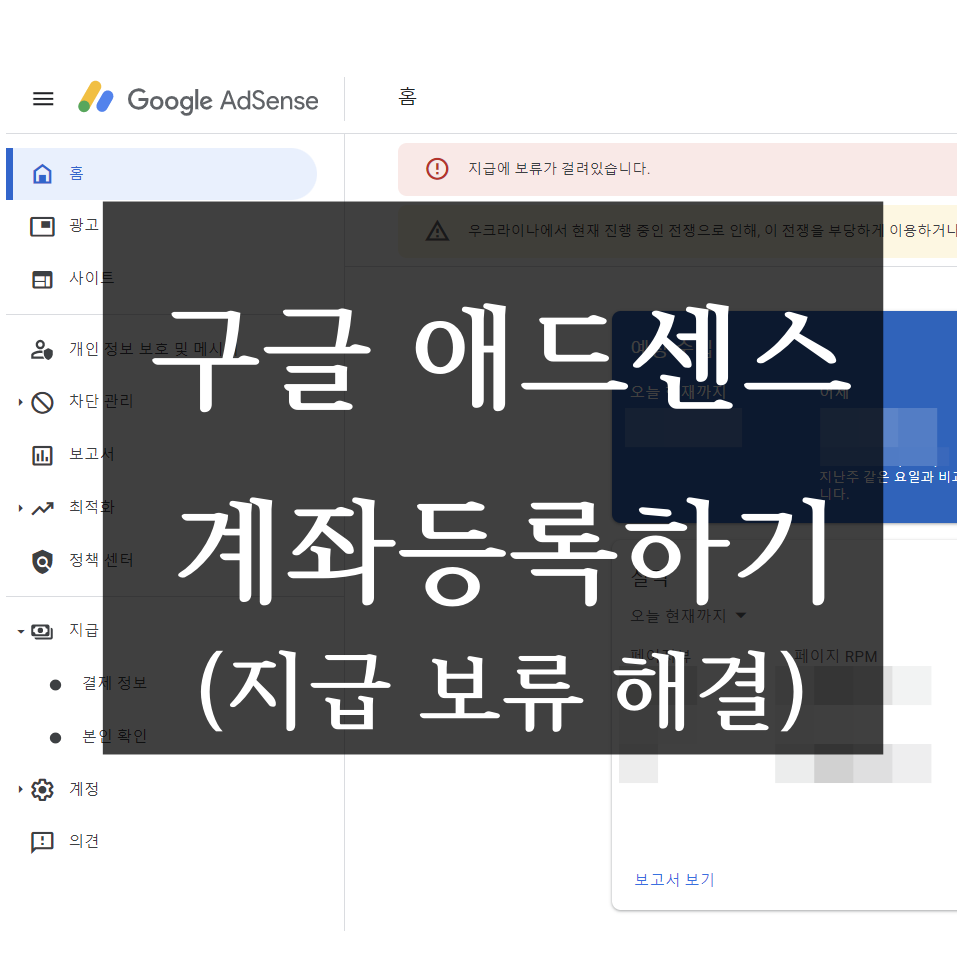Screen dimensions: 957x957
Task: Click the Ukraine war notice banner
Action: coord(677,231)
